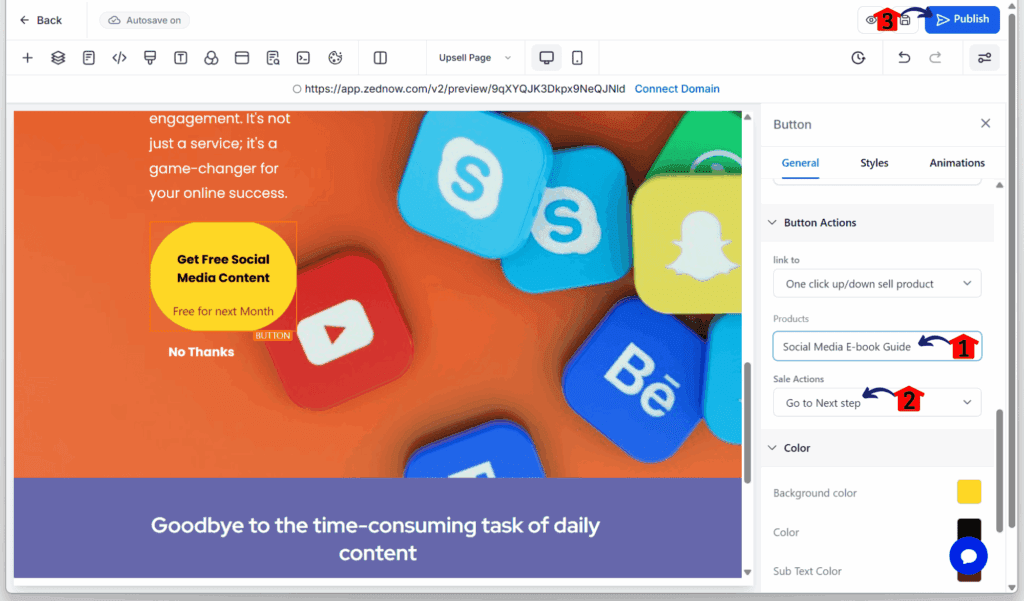
Task: Open the layers stack icon
Action: tap(58, 57)
